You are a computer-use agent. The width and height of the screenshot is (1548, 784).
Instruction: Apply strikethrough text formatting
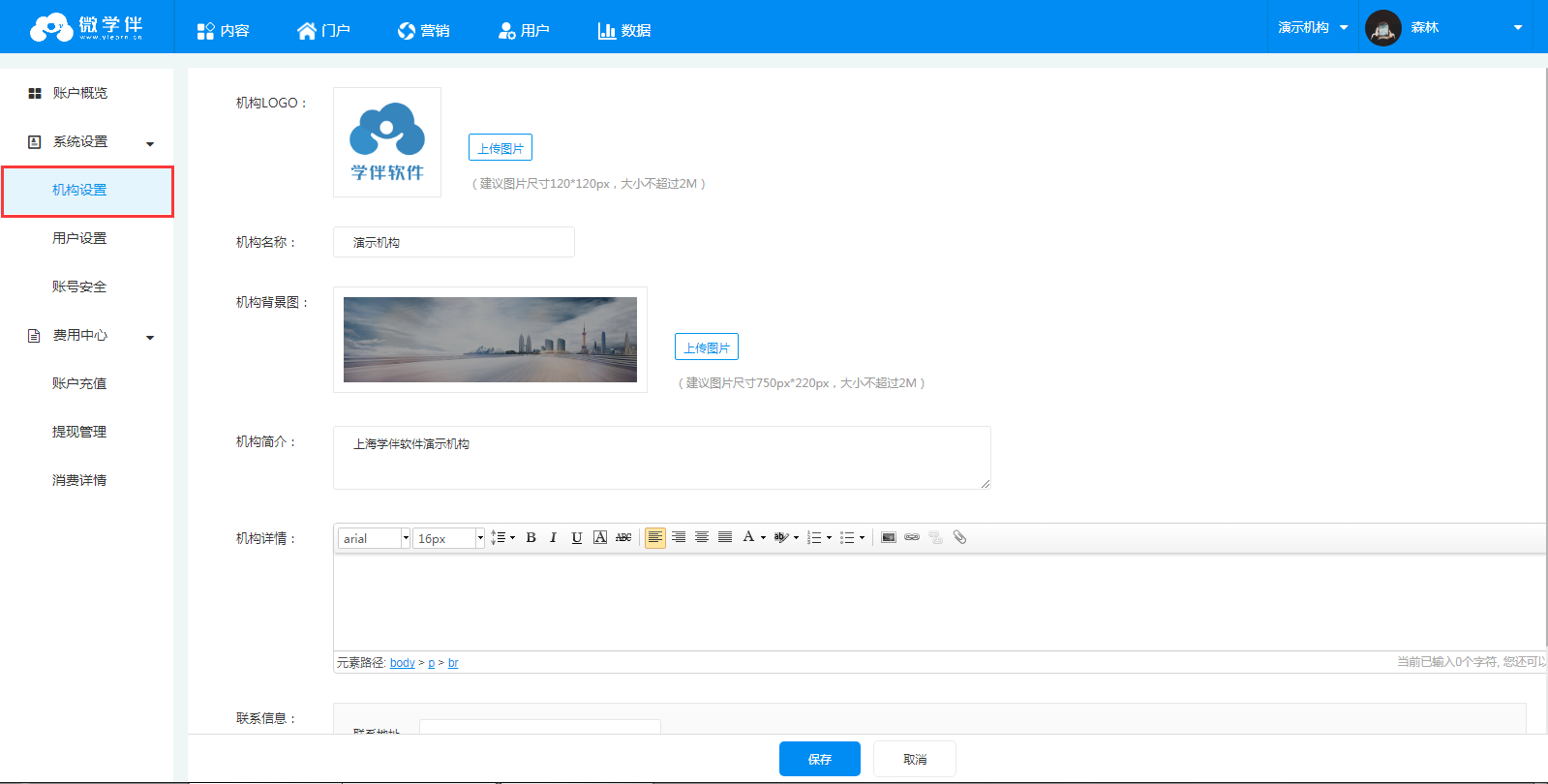[623, 537]
